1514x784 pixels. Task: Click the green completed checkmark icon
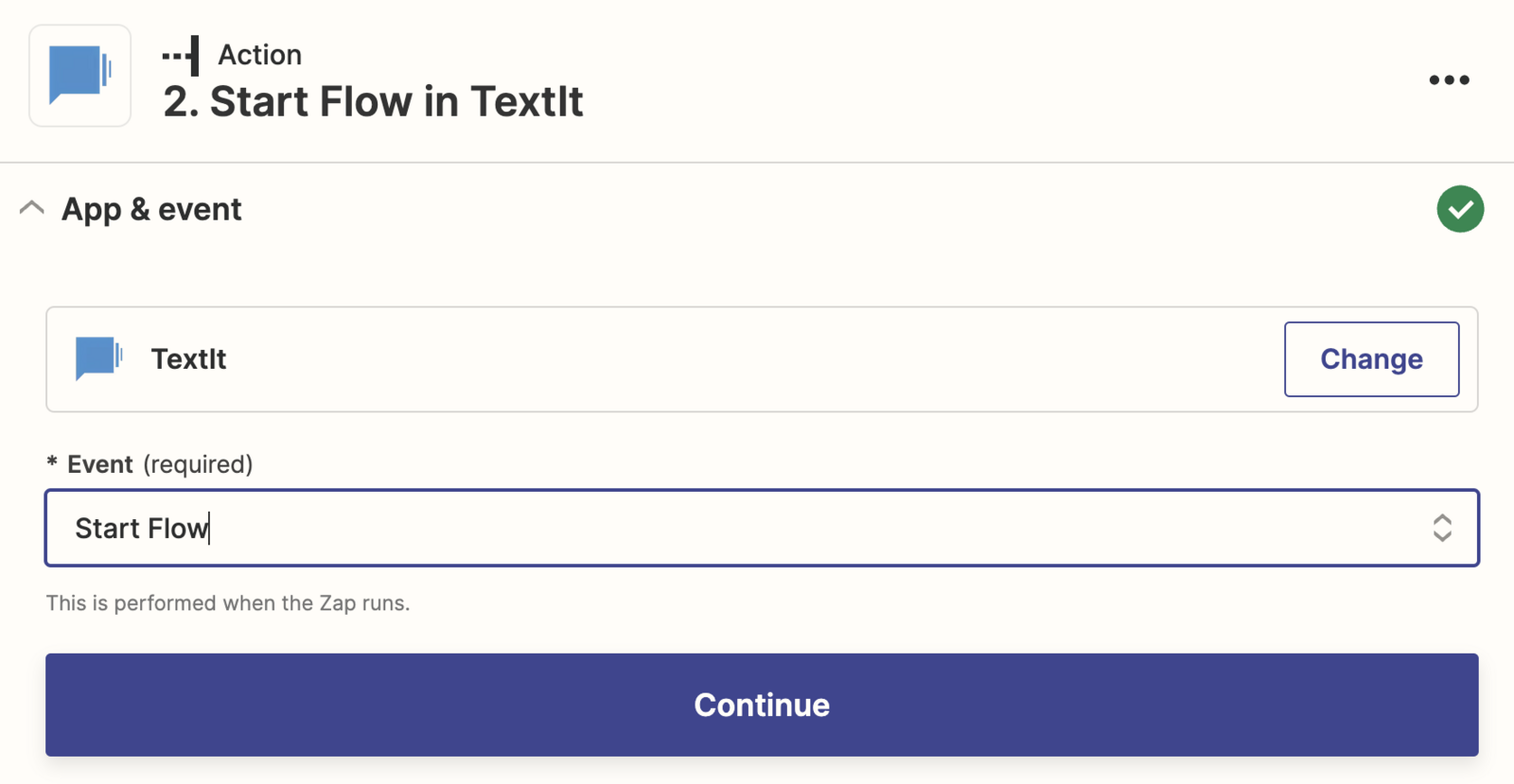(1460, 209)
